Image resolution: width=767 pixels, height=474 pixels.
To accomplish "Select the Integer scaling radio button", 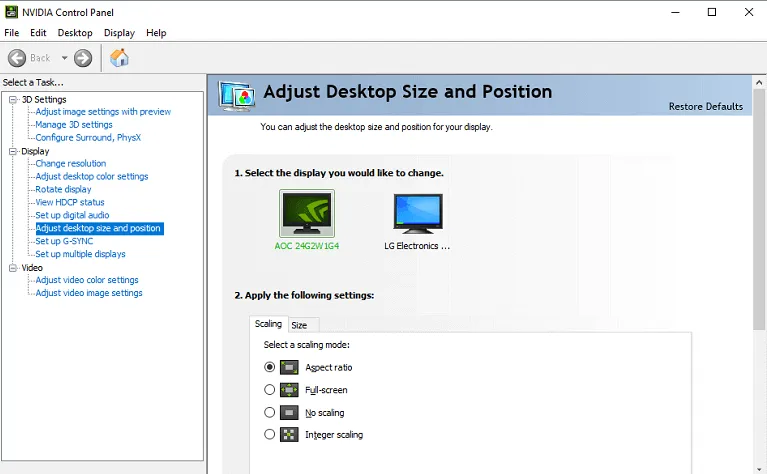I will coord(270,434).
